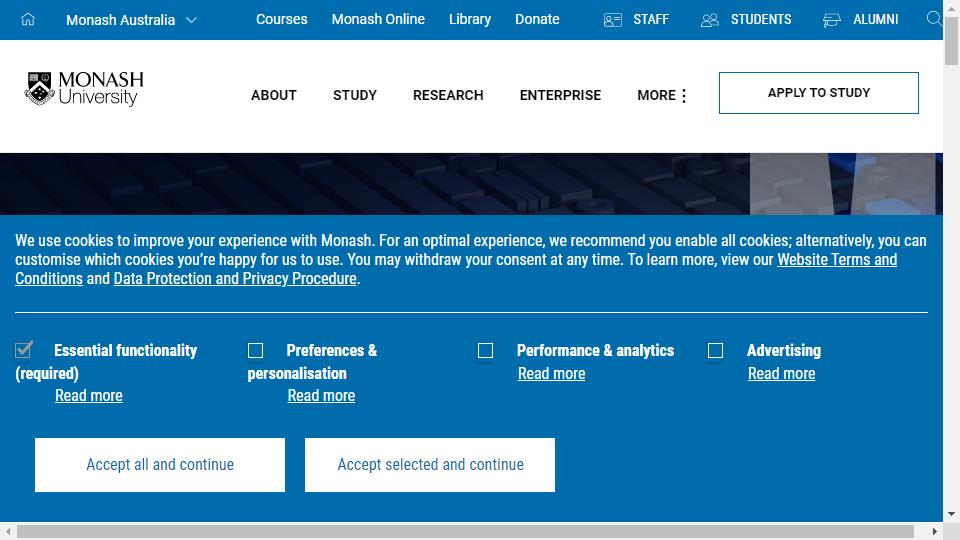Open the ALUMNI portal link

point(876,20)
